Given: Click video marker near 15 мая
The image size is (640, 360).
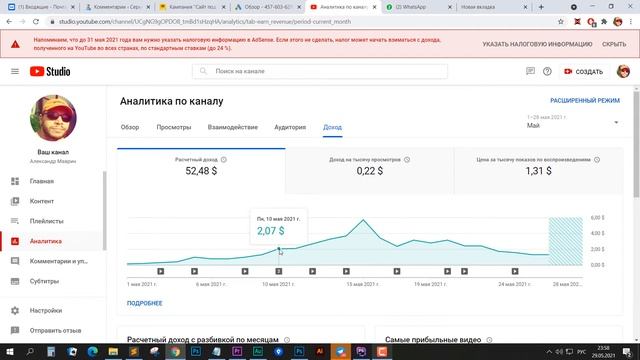Looking at the screenshot, I should 346,271.
